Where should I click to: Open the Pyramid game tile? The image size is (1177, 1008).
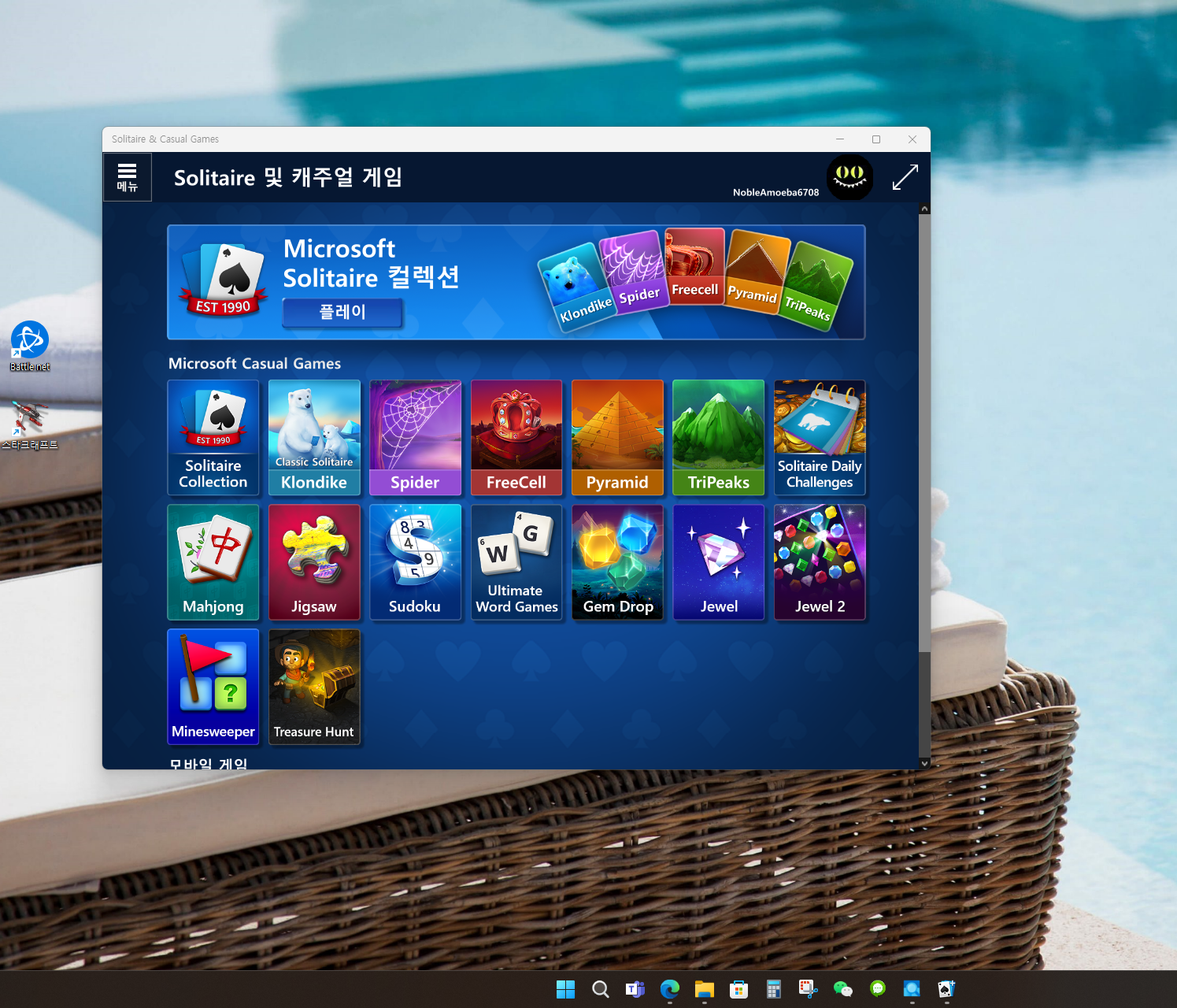617,438
